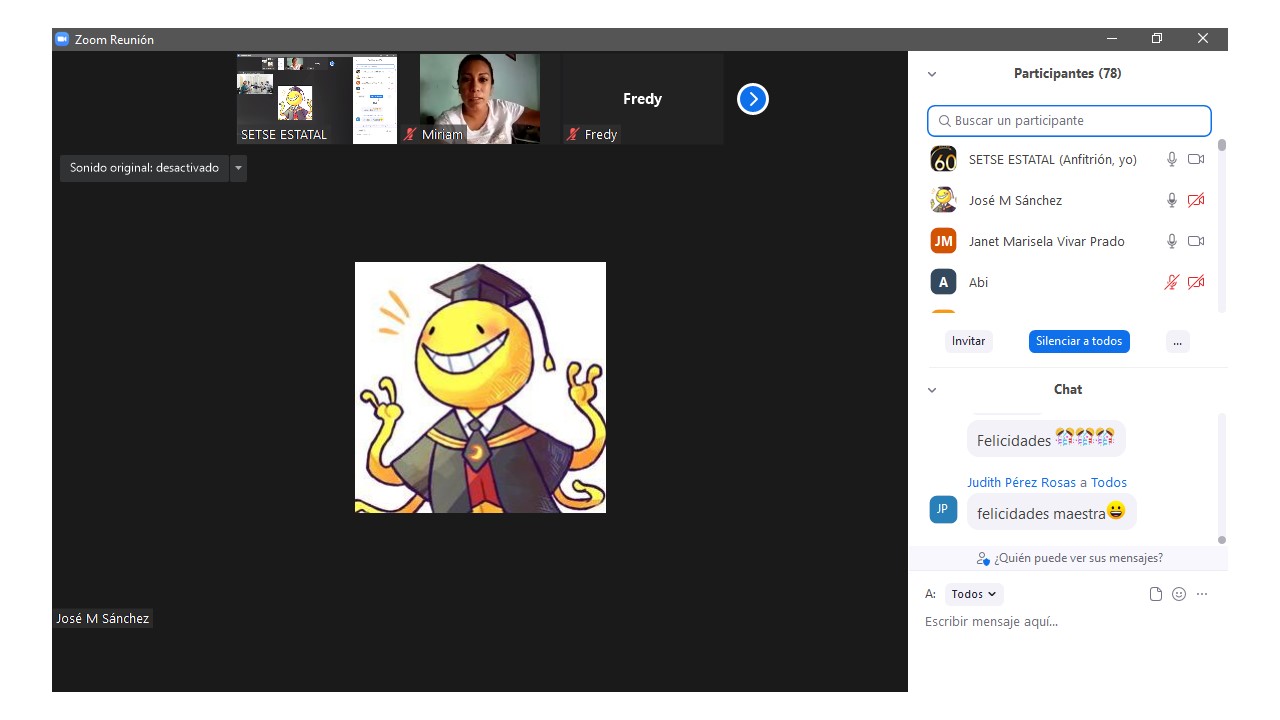The height and width of the screenshot is (720, 1280).
Task: Click the muted mic icon on Miriam thumbnail
Action: coord(410,134)
